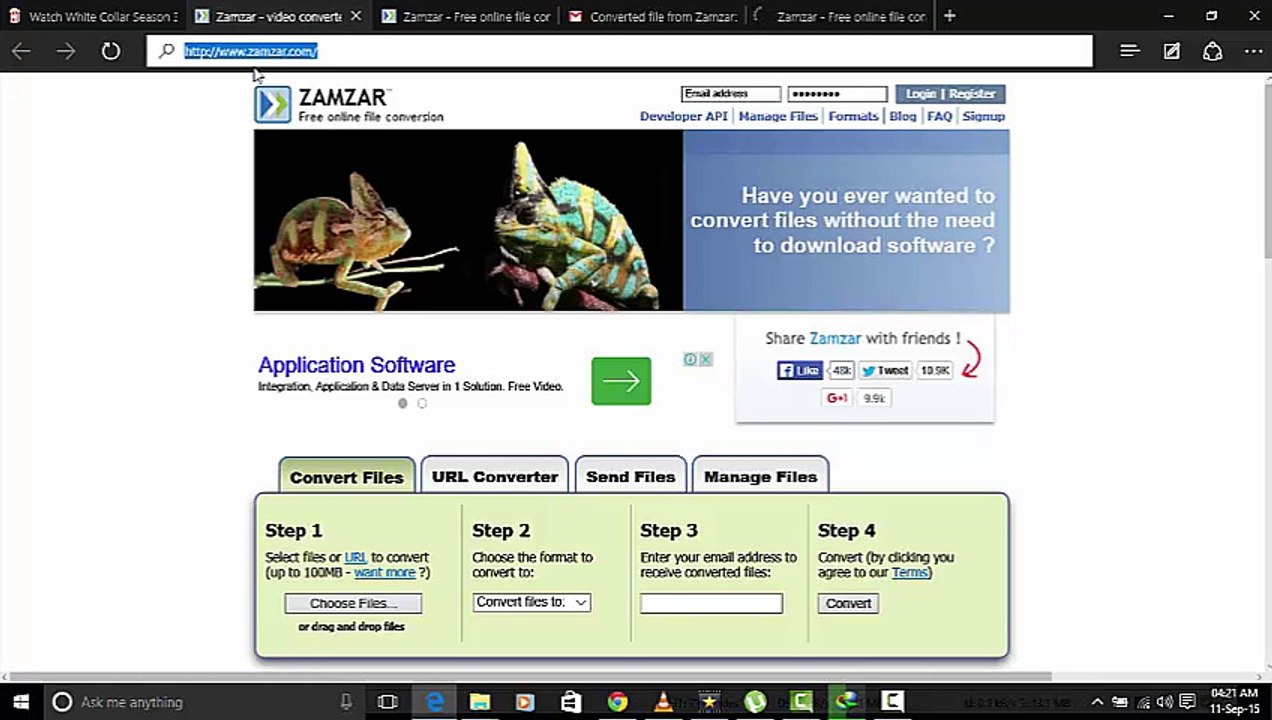
Task: Open a new browser tab with plus
Action: point(949,16)
